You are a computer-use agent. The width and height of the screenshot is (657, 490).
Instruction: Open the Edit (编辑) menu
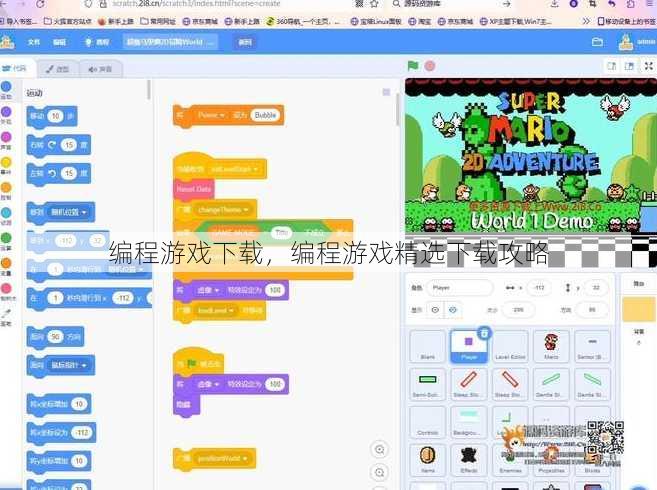(59, 42)
